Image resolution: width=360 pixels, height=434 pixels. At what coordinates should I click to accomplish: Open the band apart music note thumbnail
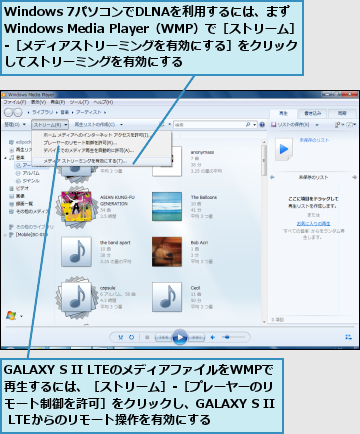point(76,252)
